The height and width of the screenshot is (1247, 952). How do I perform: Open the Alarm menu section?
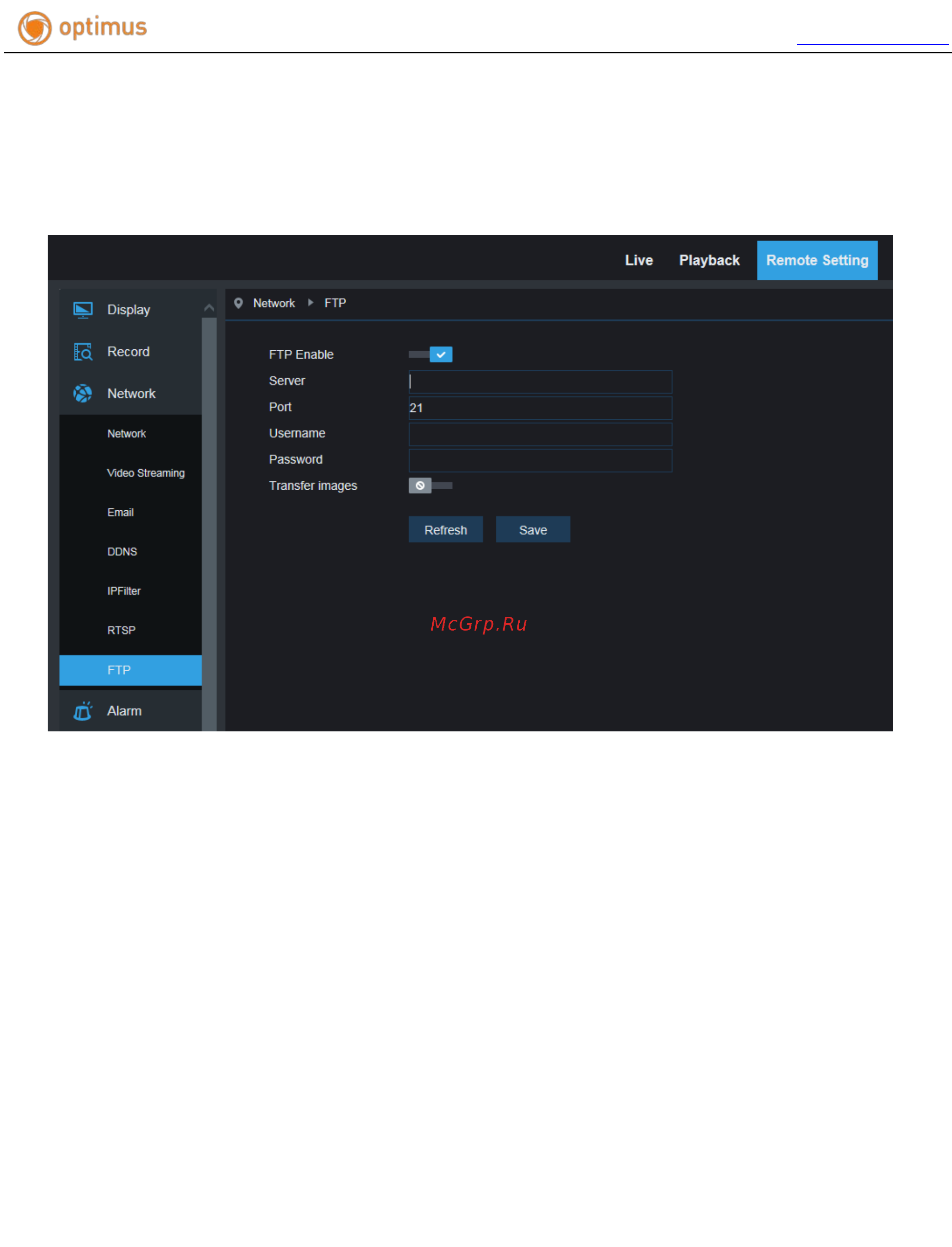pyautogui.click(x=131, y=711)
